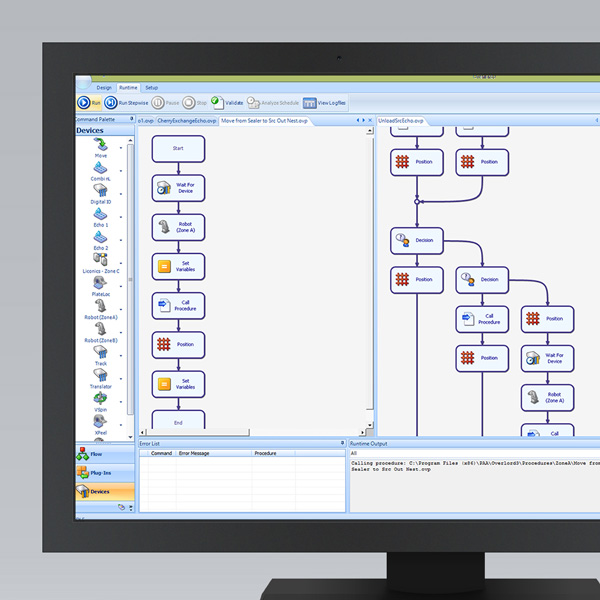600x600 pixels.
Task: Open the Devices palette section
Action: tap(105, 492)
